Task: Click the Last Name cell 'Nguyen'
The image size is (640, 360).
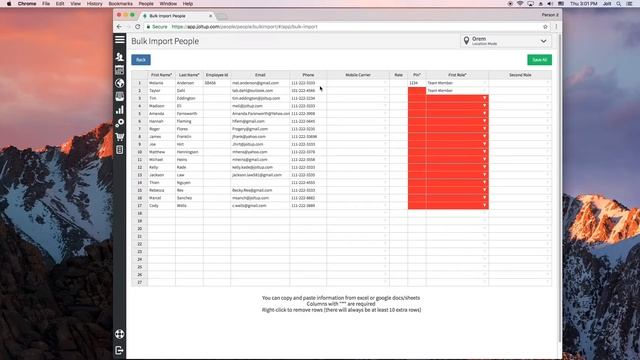Action: 189,182
